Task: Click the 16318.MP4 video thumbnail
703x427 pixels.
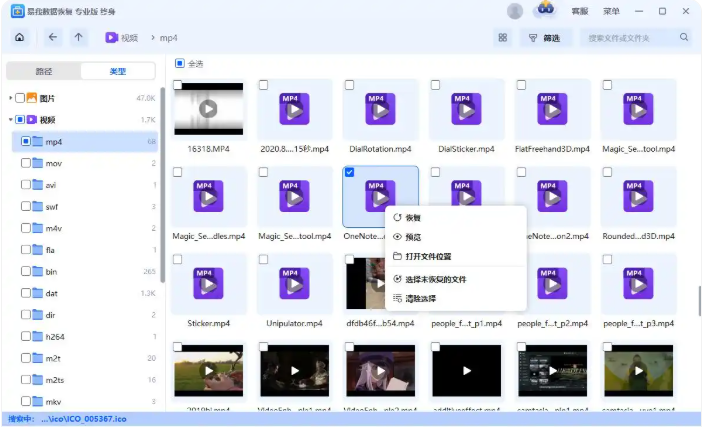Action: (x=208, y=109)
